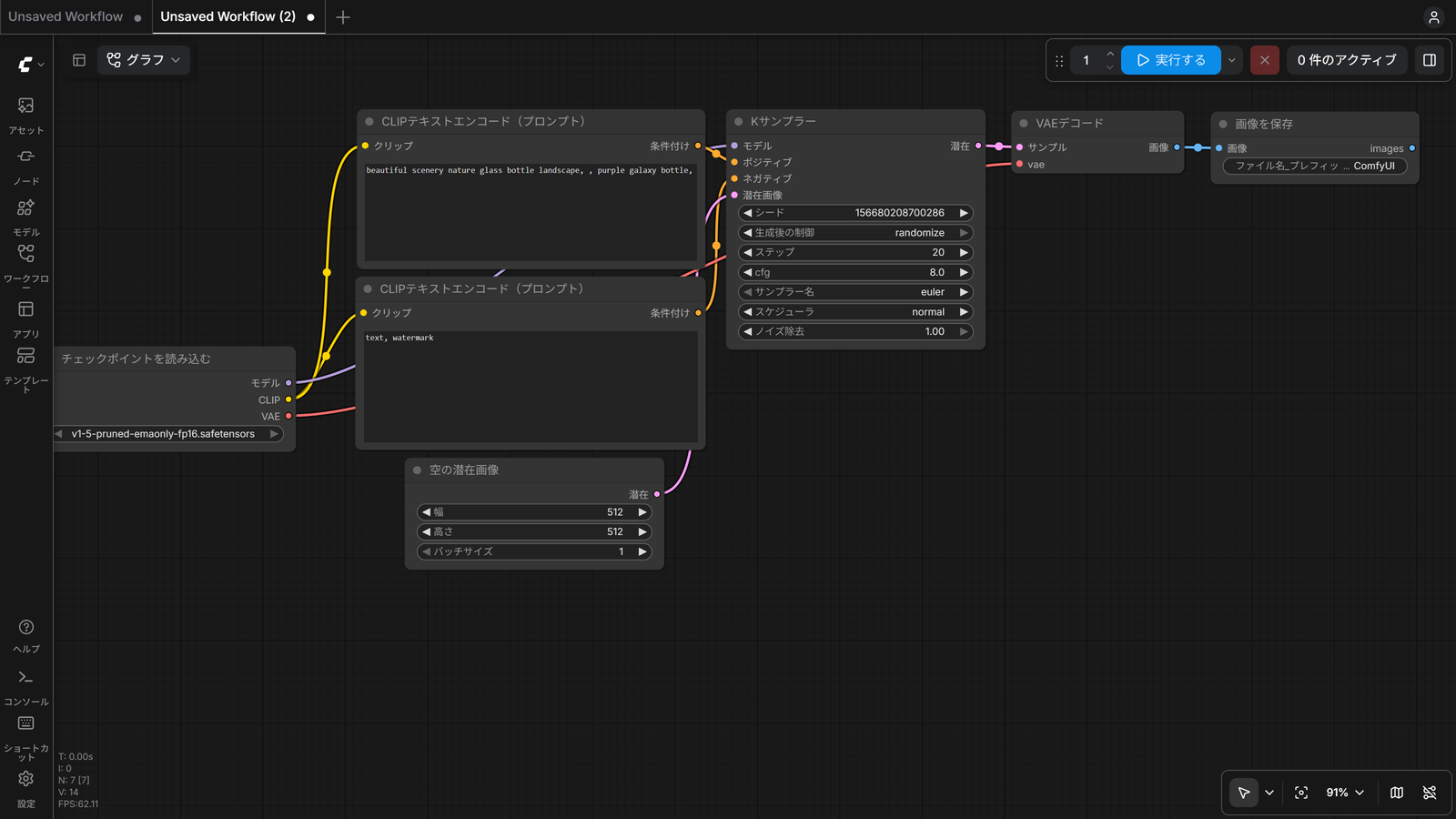Select the Unsaved Workflow (2) tab

tap(227, 16)
